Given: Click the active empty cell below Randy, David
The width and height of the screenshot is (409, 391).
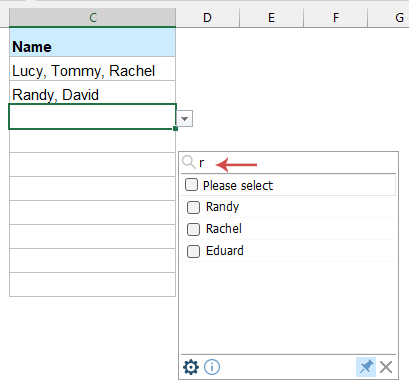Looking at the screenshot, I should coord(92,117).
